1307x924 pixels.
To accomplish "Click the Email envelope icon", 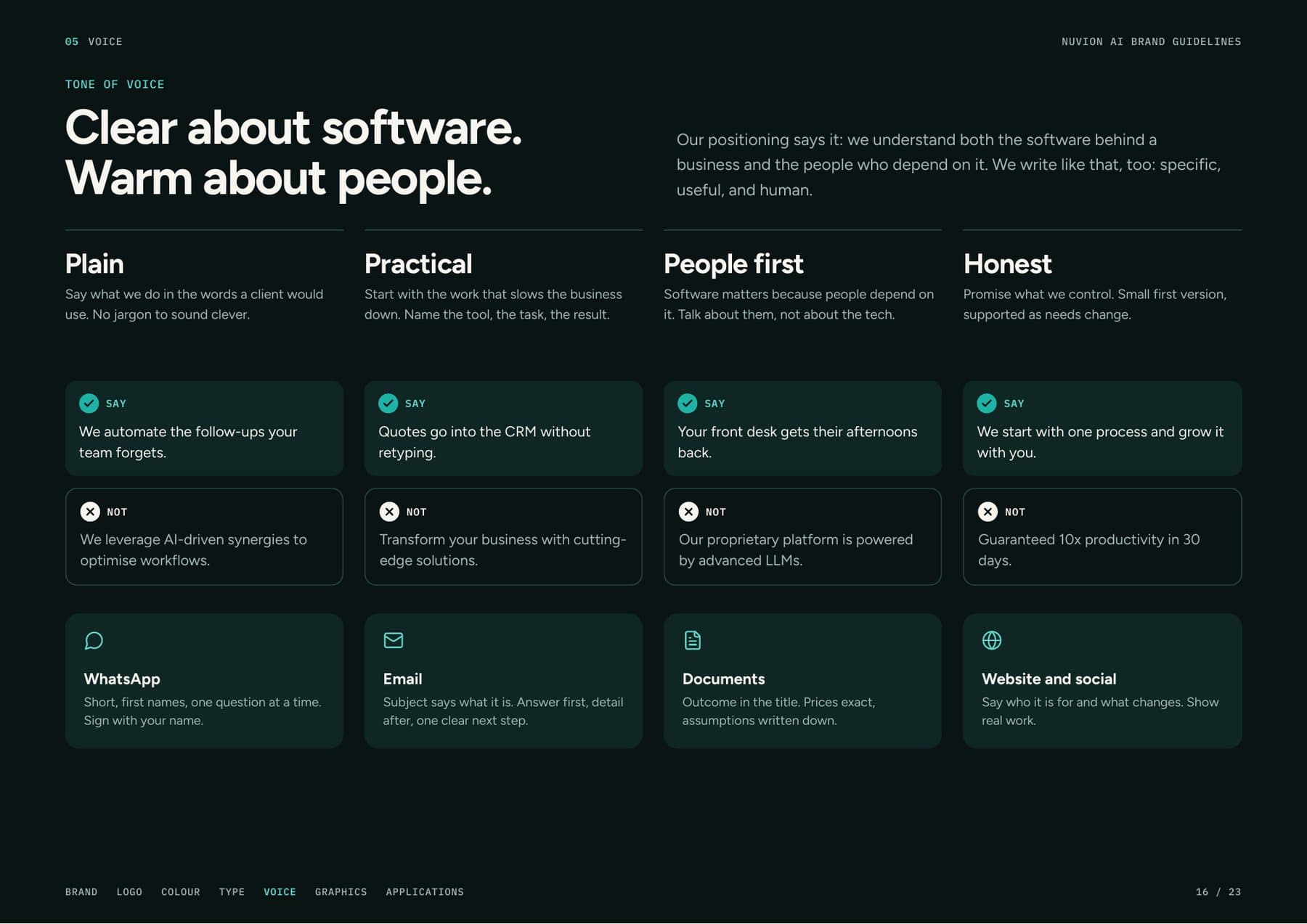I will [394, 640].
